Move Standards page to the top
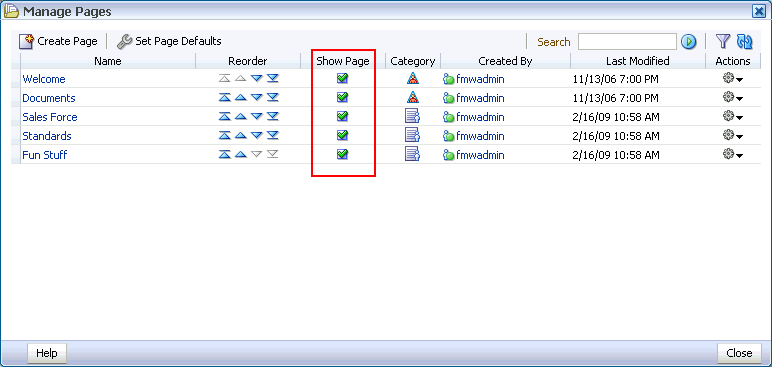Image resolution: width=772 pixels, height=380 pixels. (225, 135)
